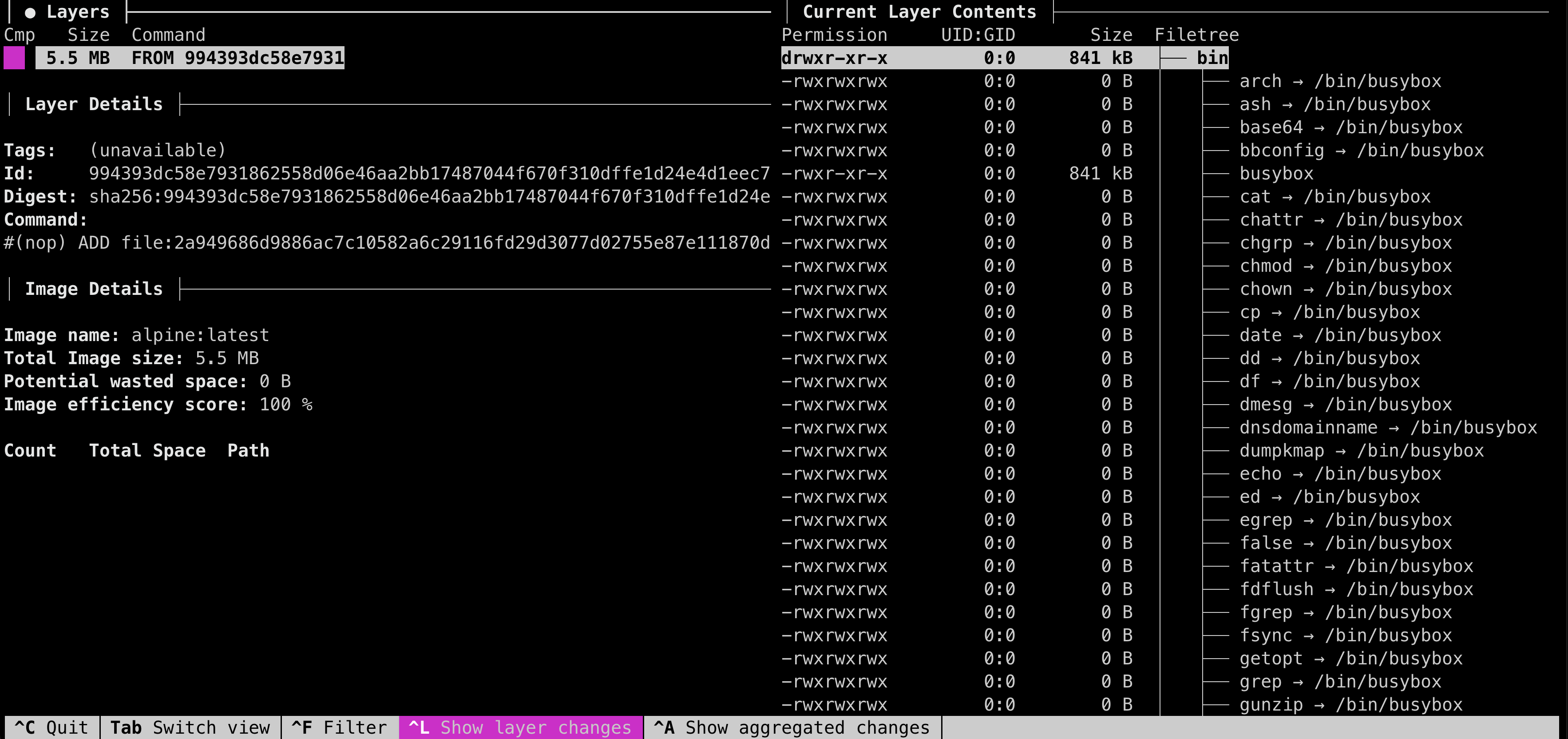The width and height of the screenshot is (1568, 739).
Task: Click the Filetree column header
Action: (x=1197, y=35)
